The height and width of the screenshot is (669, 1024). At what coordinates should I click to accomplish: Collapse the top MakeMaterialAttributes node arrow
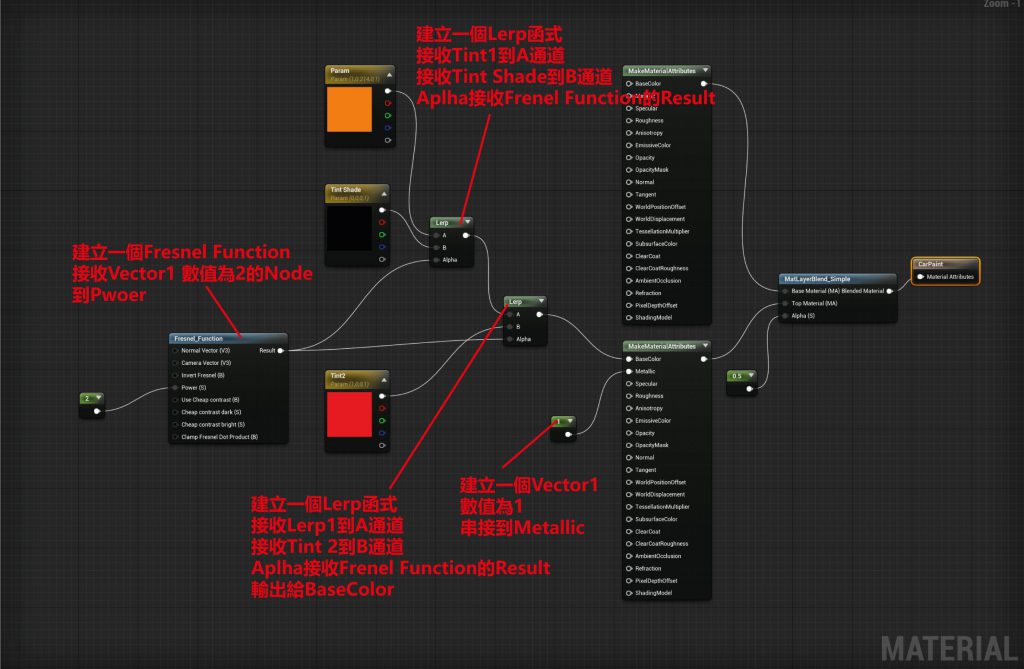(x=703, y=71)
